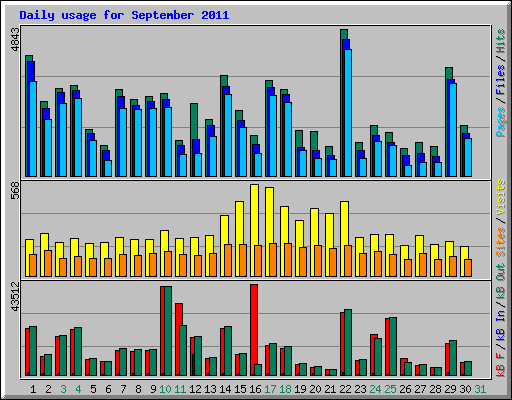Click day 12 on the x-axis
Screen dimensions: 512x400
(x=195, y=389)
